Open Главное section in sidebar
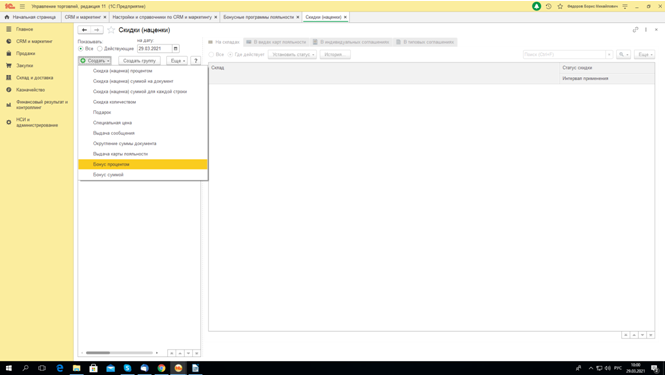The image size is (666, 375). (25, 29)
